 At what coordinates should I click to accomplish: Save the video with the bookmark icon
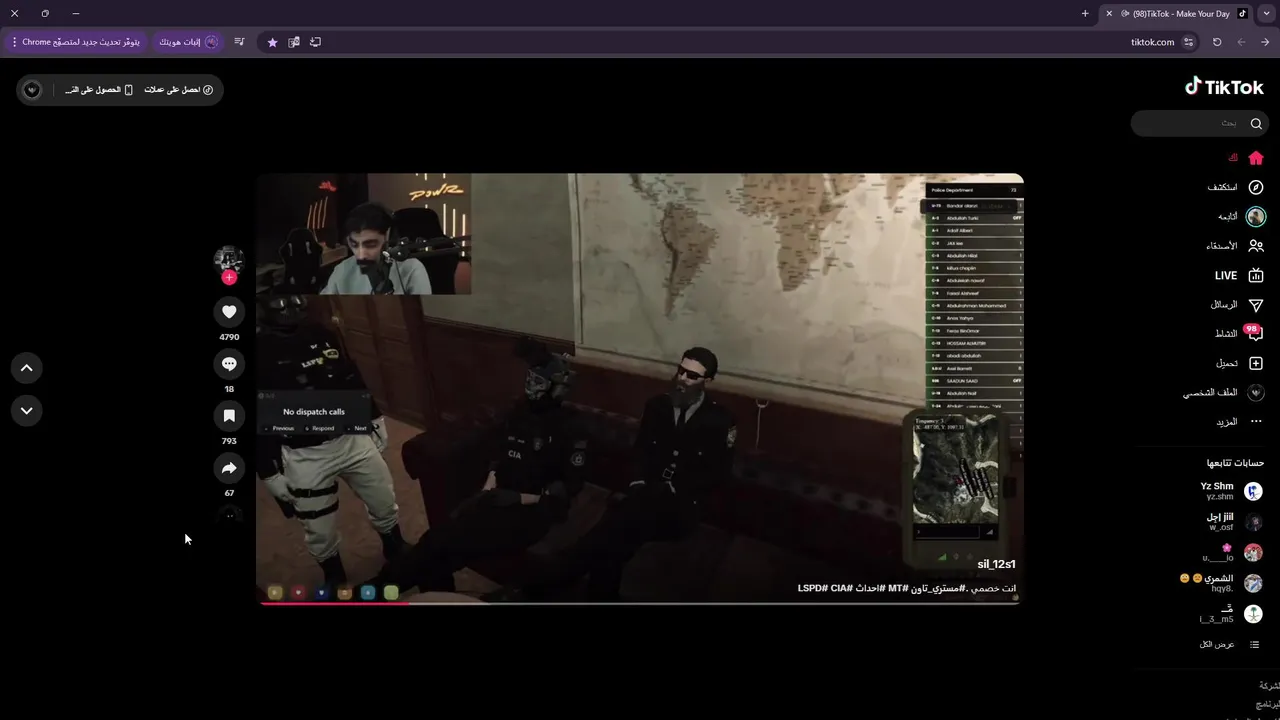[229, 416]
